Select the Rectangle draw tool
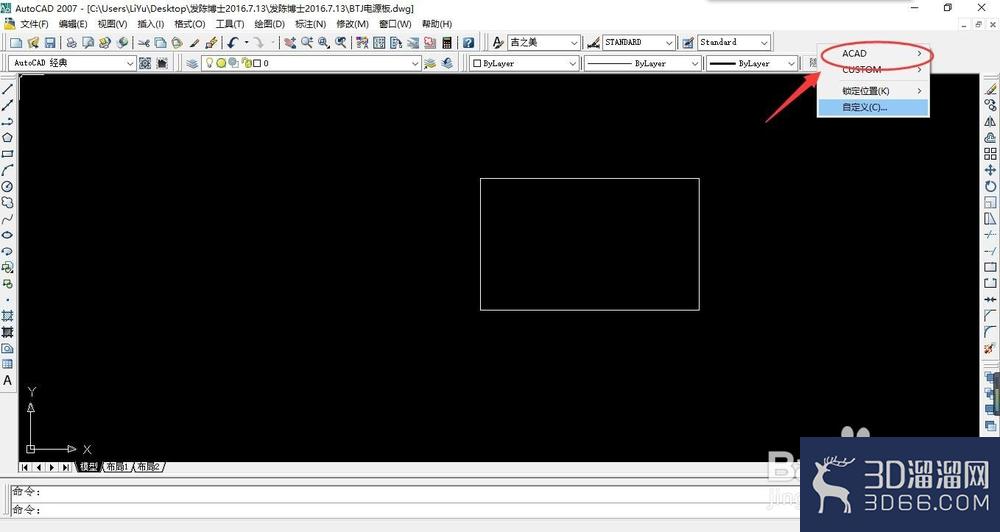The width and height of the screenshot is (1000, 532). click(8, 154)
